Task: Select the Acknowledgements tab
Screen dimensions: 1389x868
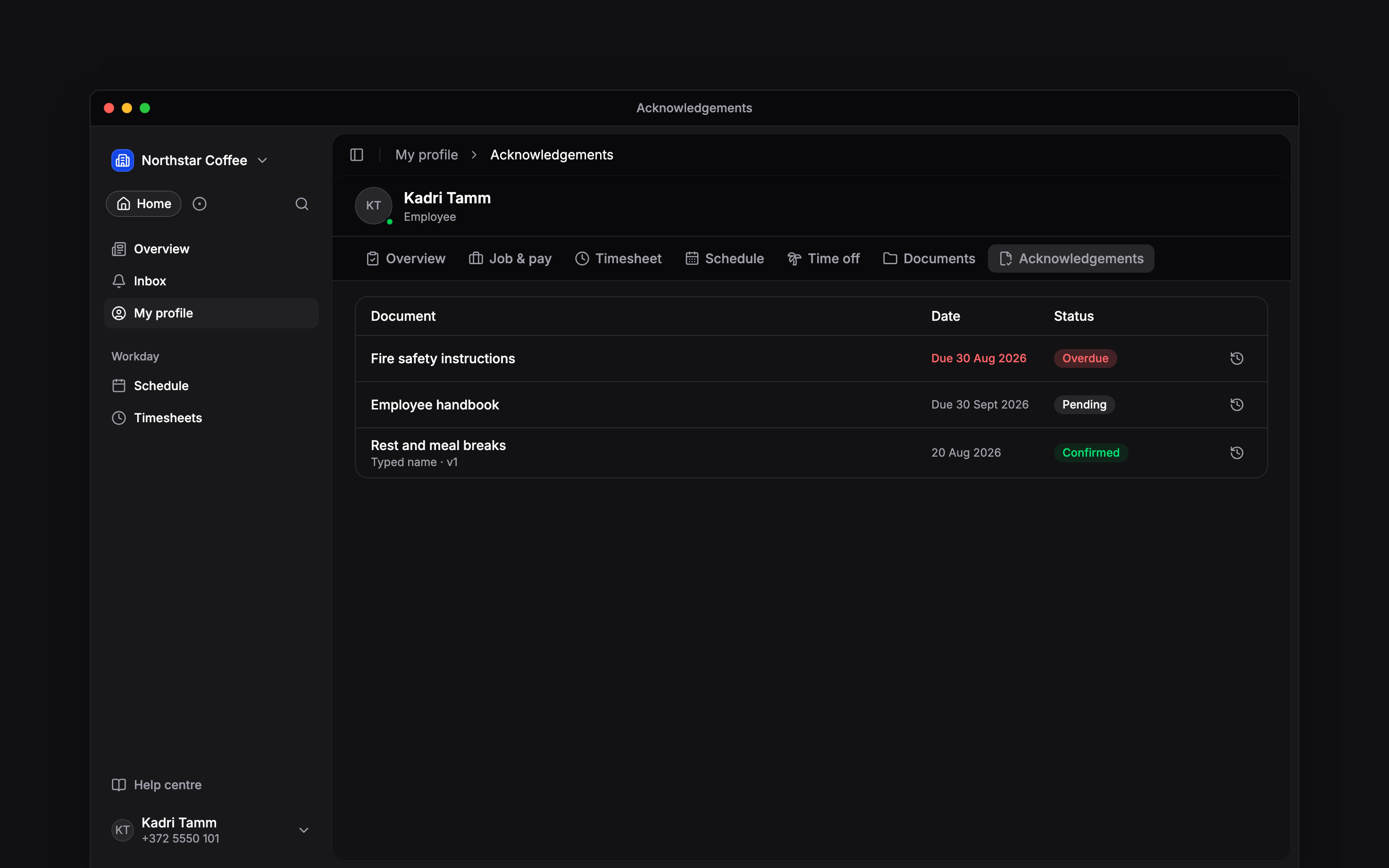Action: (1071, 259)
